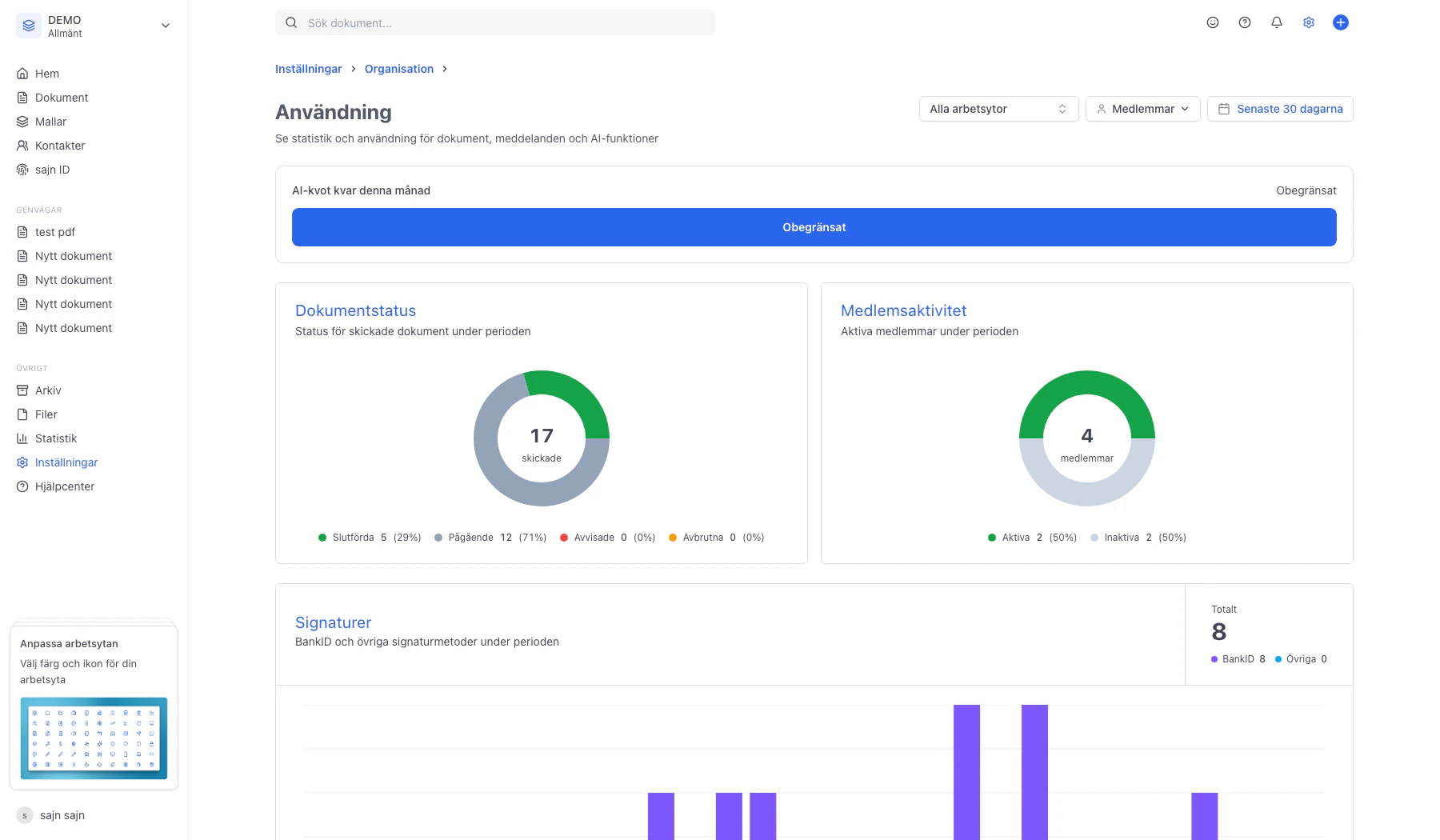The image size is (1440, 840).
Task: Focus the Sök dokument search field
Action: (495, 22)
